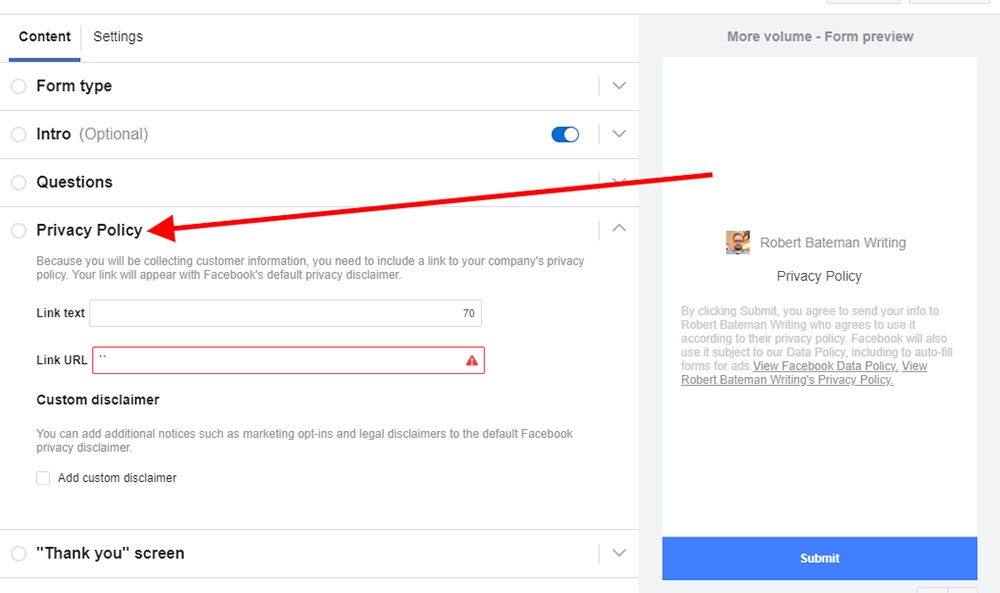Open the Settings tab
Image resolution: width=1000 pixels, height=593 pixels.
tap(118, 36)
